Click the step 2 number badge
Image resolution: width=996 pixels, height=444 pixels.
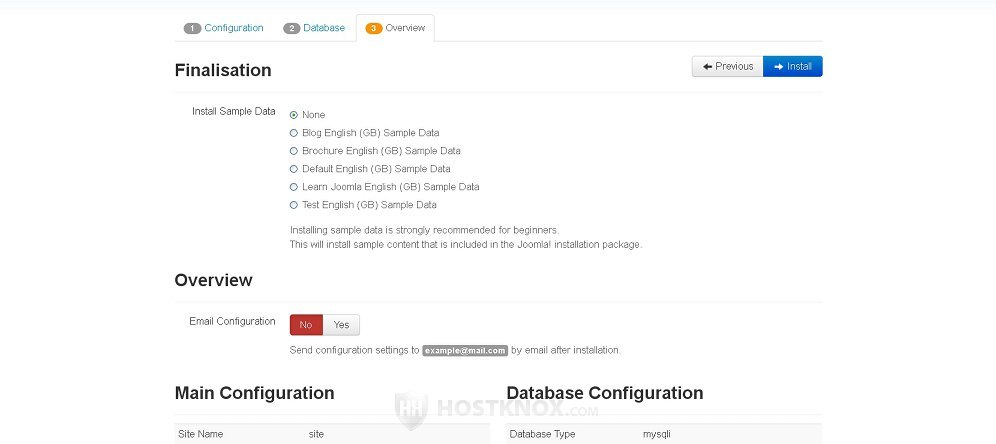tap(292, 28)
